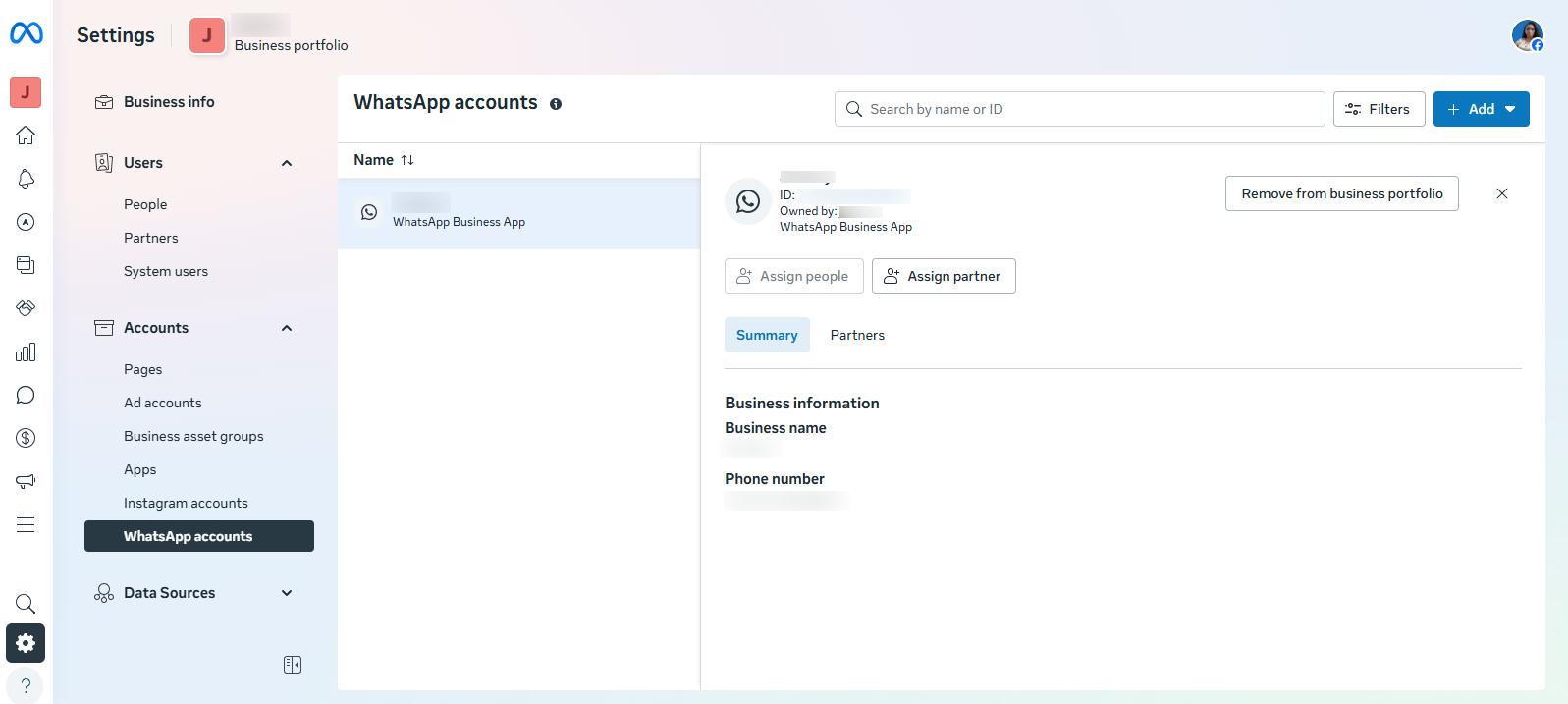Open Instagram accounts
The height and width of the screenshot is (704, 1568).
[x=186, y=503]
